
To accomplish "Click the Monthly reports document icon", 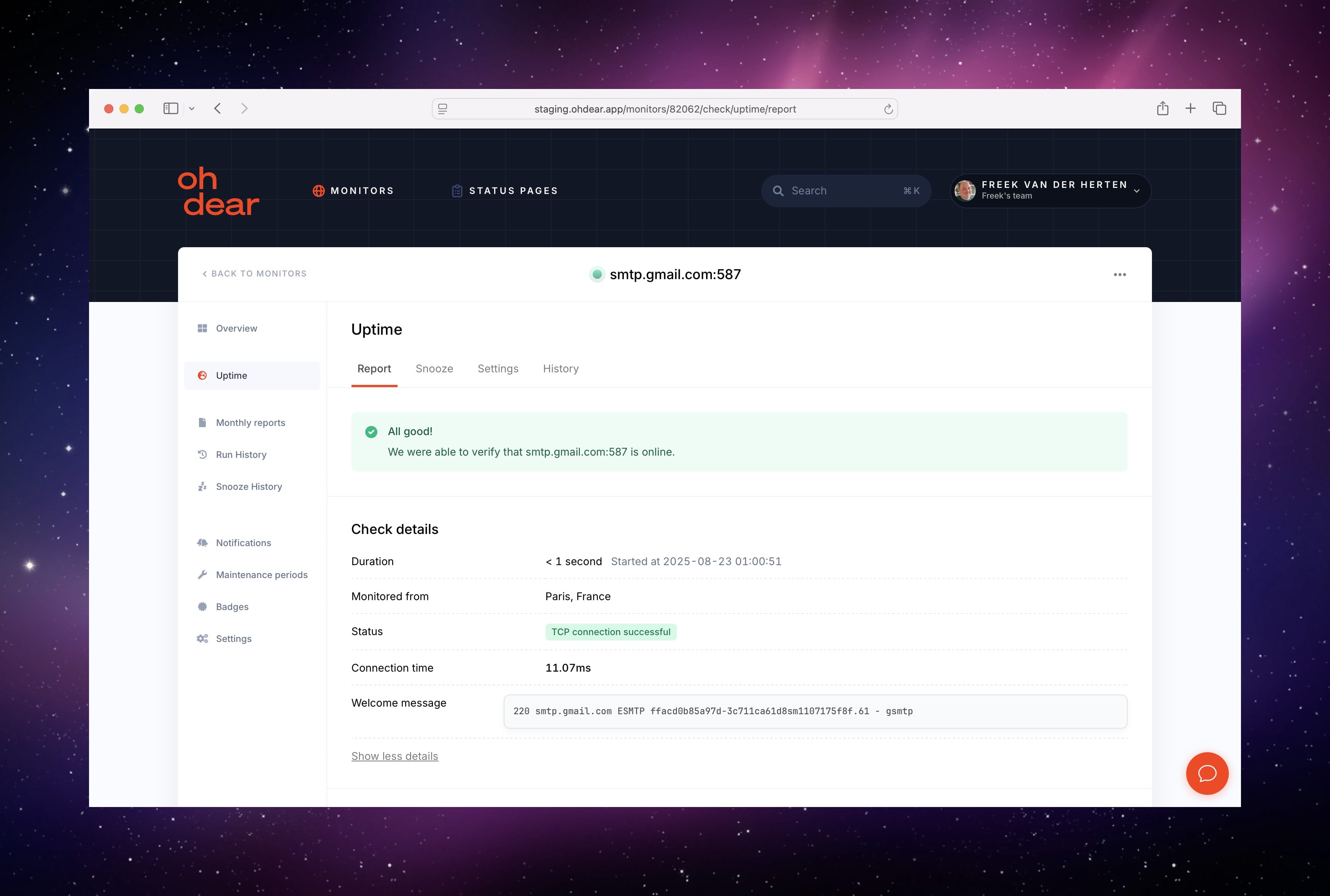I will click(202, 422).
